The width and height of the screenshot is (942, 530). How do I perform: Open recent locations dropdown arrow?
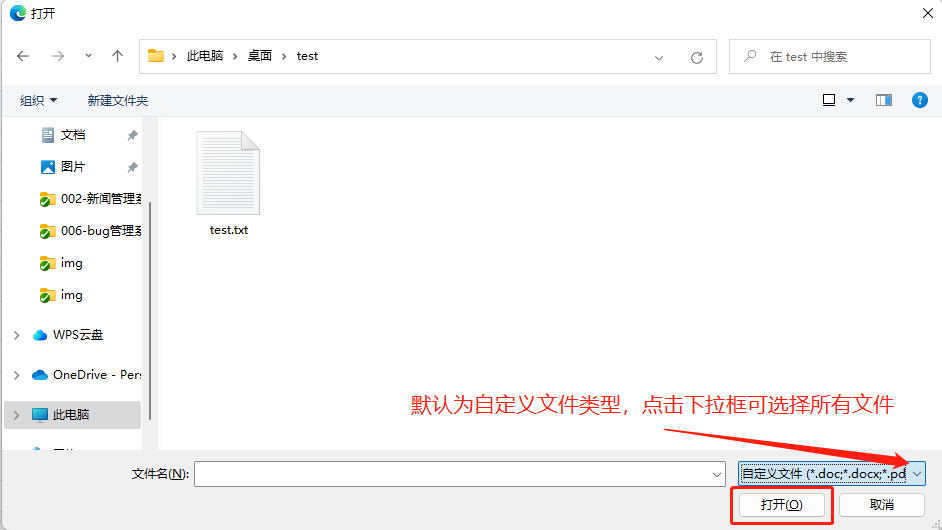pos(88,56)
